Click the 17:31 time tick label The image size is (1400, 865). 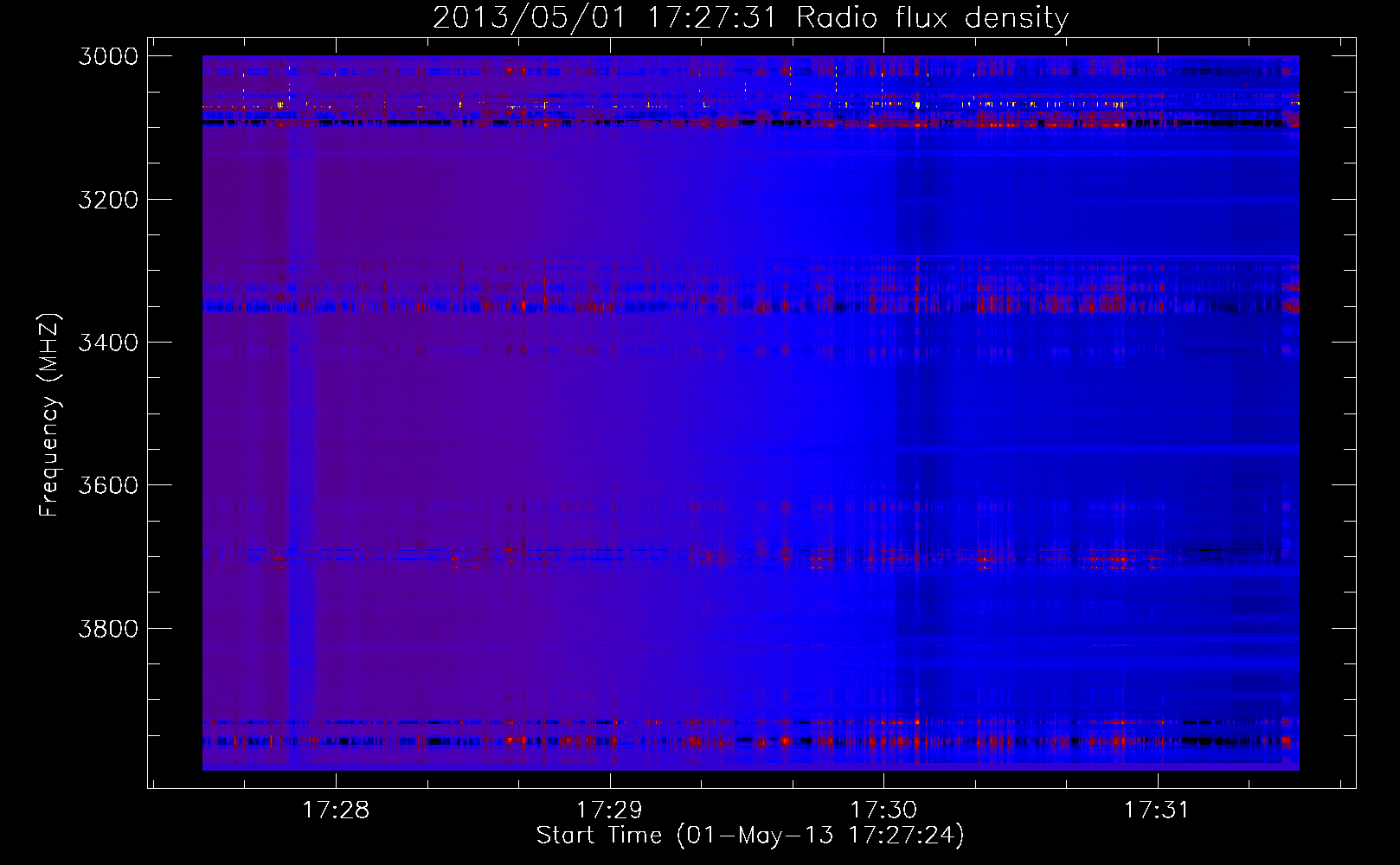(1157, 810)
